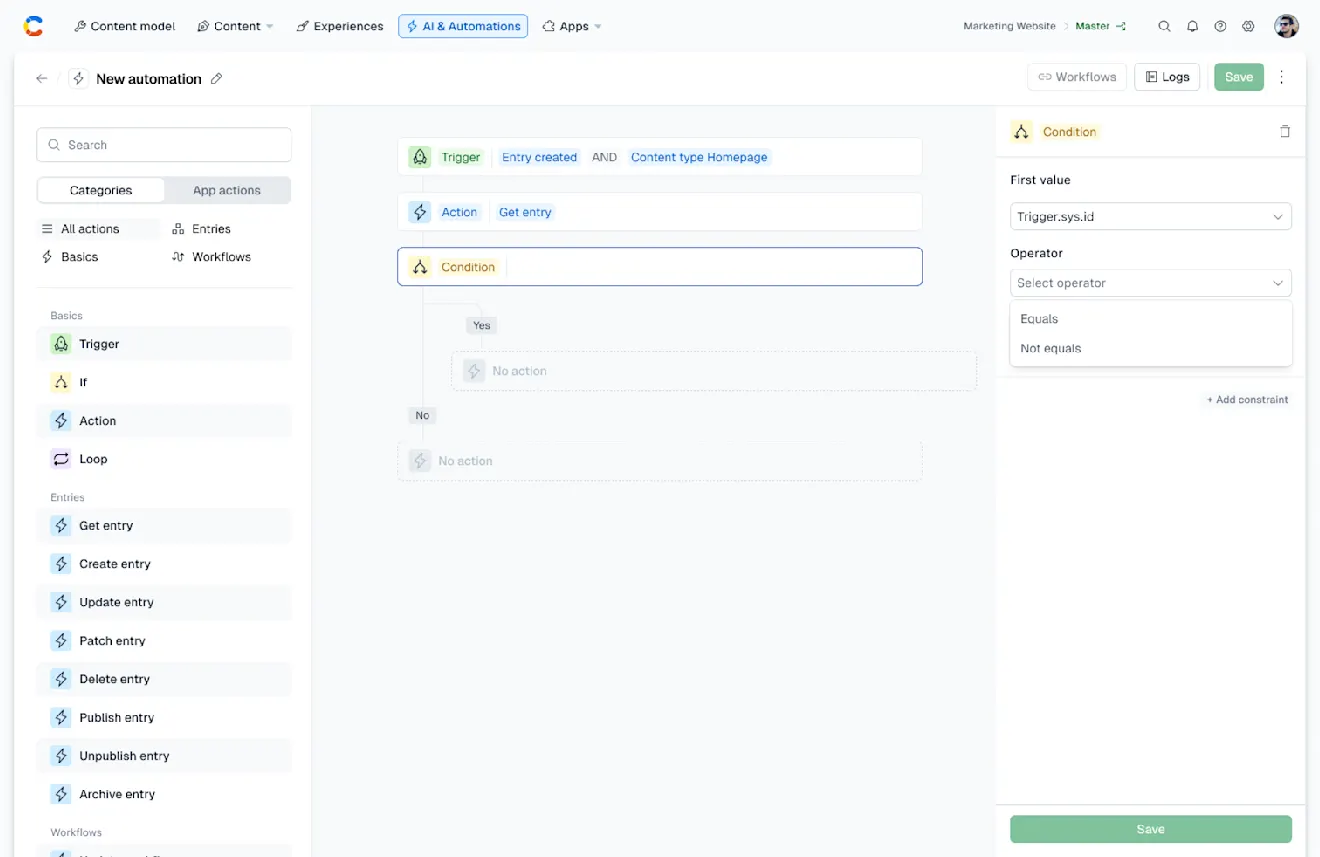
Task: Open settings gear icon in header
Action: pyautogui.click(x=1248, y=27)
